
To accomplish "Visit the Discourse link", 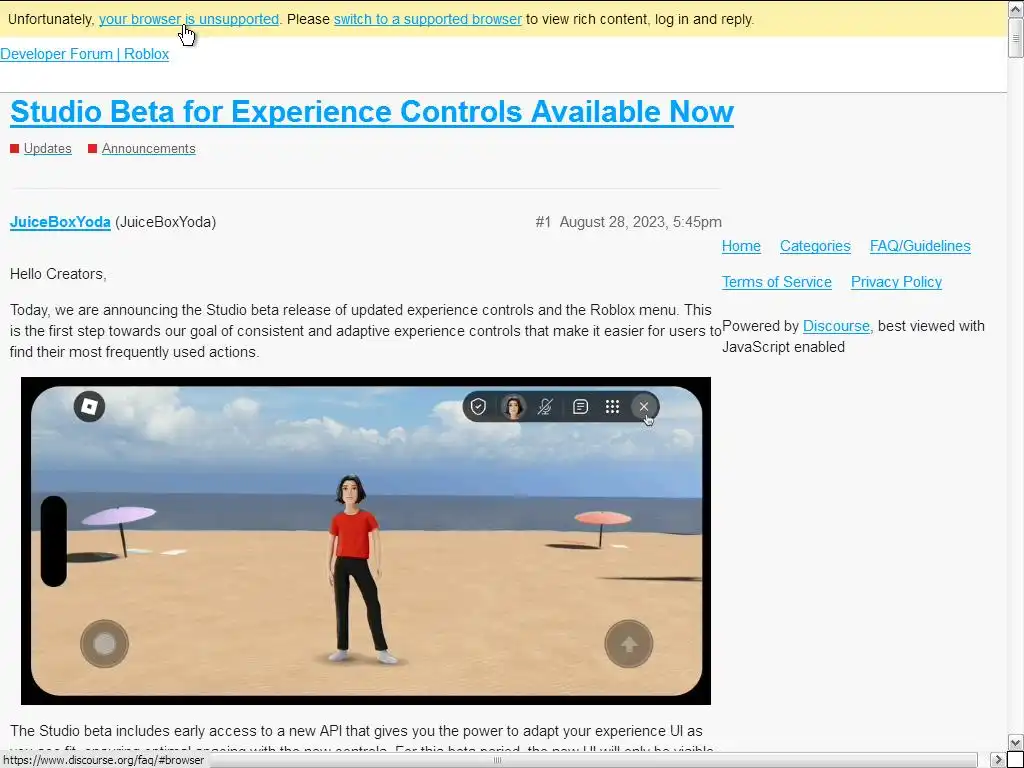I will point(836,326).
